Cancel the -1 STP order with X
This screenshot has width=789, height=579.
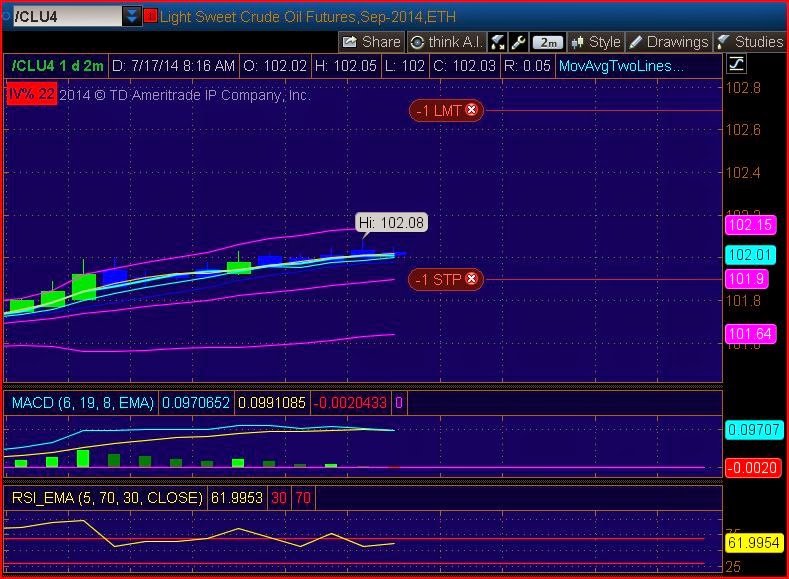point(471,279)
